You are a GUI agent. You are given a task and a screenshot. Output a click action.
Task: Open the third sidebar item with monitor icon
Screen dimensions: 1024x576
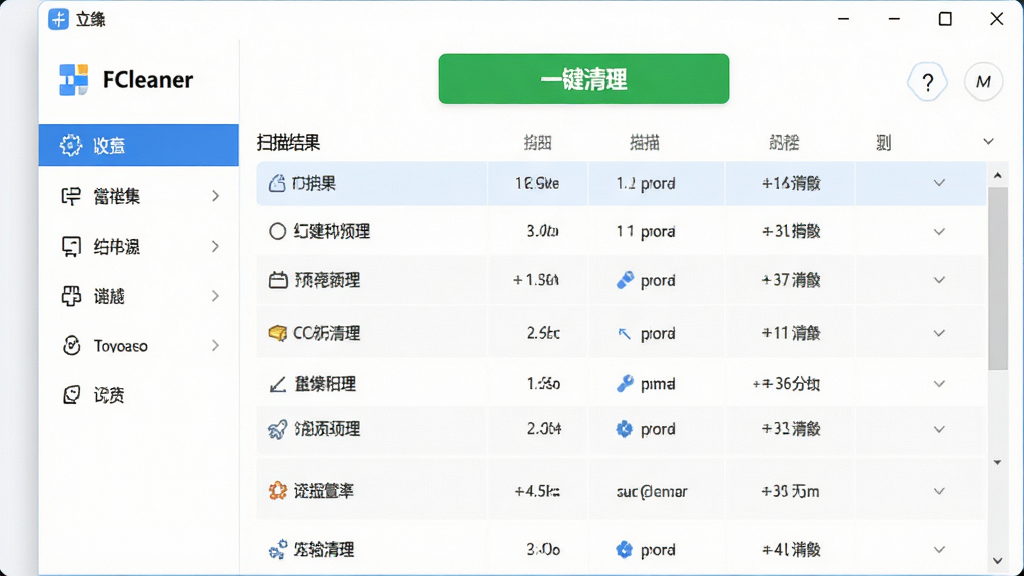pyautogui.click(x=138, y=246)
